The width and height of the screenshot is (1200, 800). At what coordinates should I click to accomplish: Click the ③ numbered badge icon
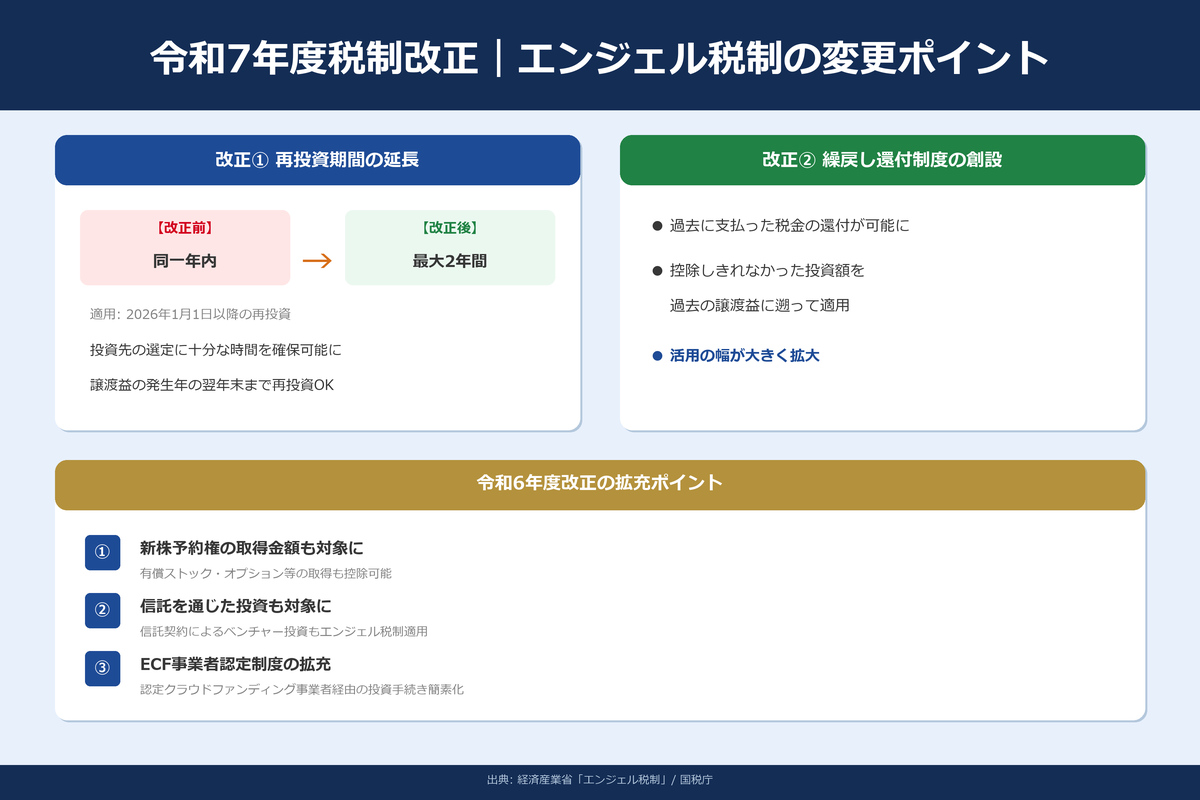coord(102,669)
